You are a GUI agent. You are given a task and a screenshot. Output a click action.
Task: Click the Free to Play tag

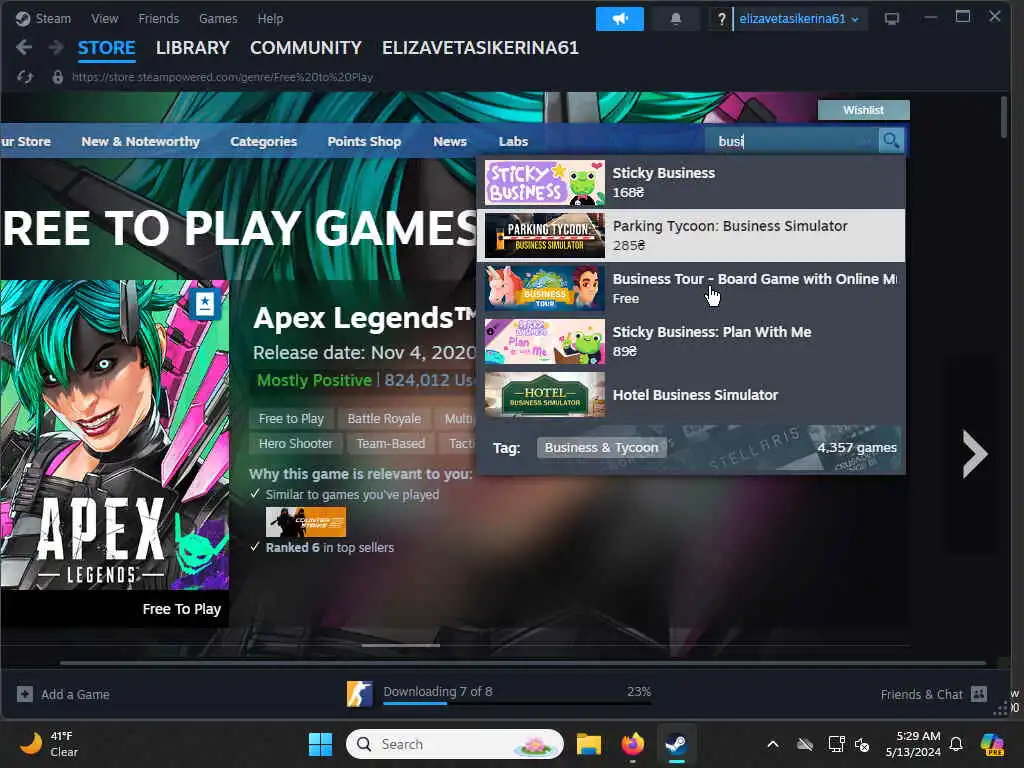pyautogui.click(x=291, y=419)
